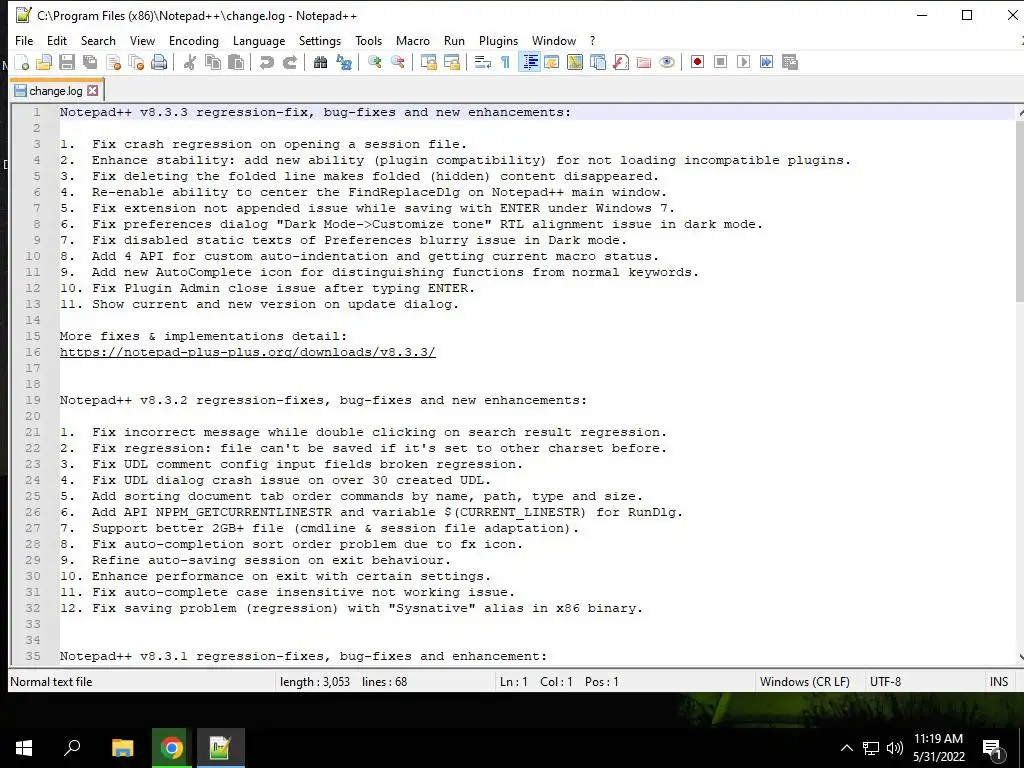Create a new file with the New toolbar icon

pos(22,62)
